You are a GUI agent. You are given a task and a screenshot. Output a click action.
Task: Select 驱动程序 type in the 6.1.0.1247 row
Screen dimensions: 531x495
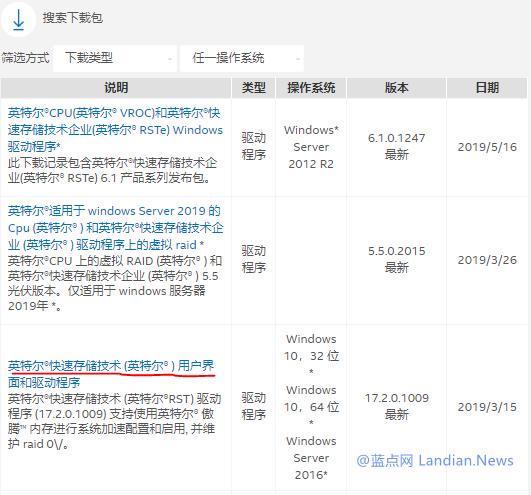click(x=253, y=147)
